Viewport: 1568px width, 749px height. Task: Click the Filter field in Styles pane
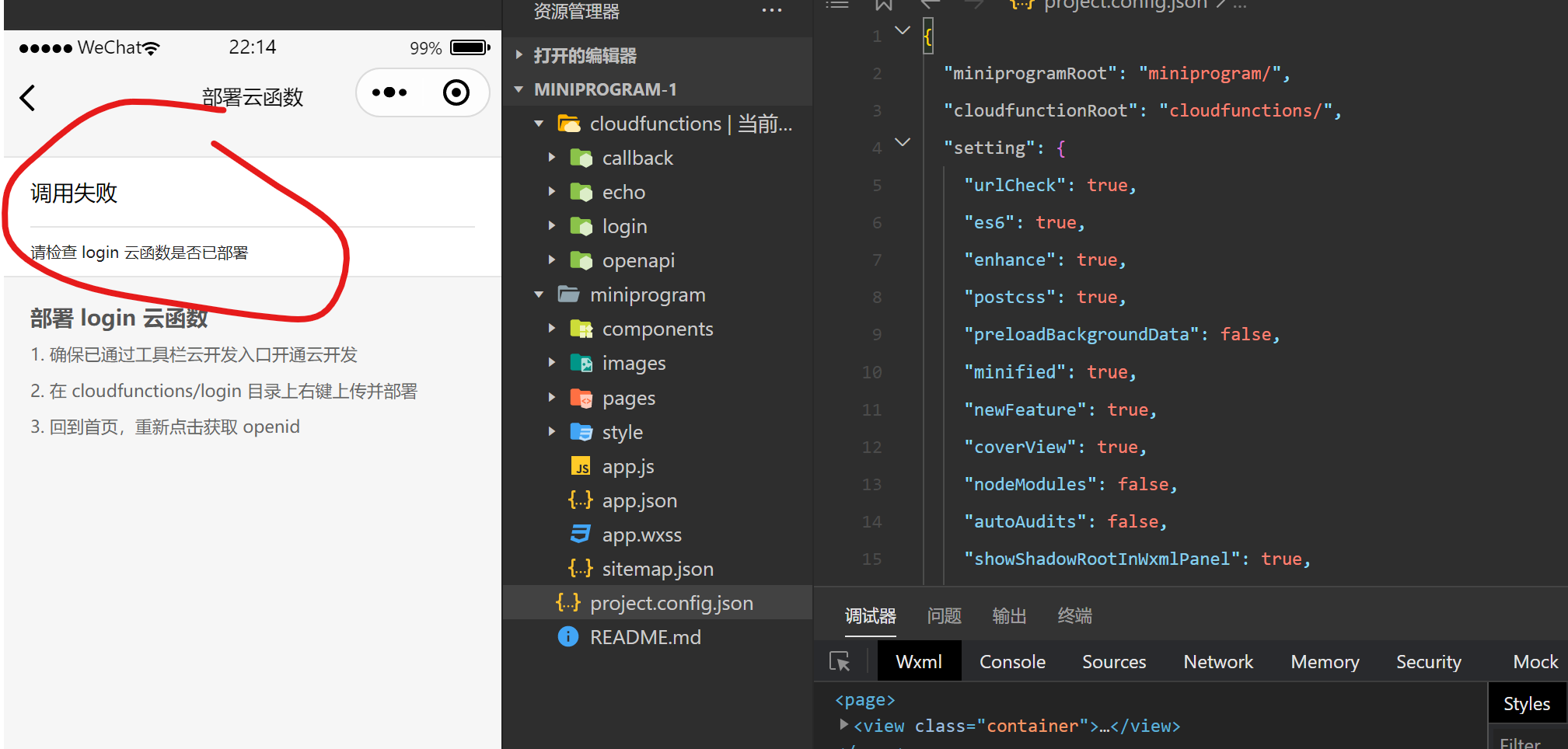[x=1528, y=741]
